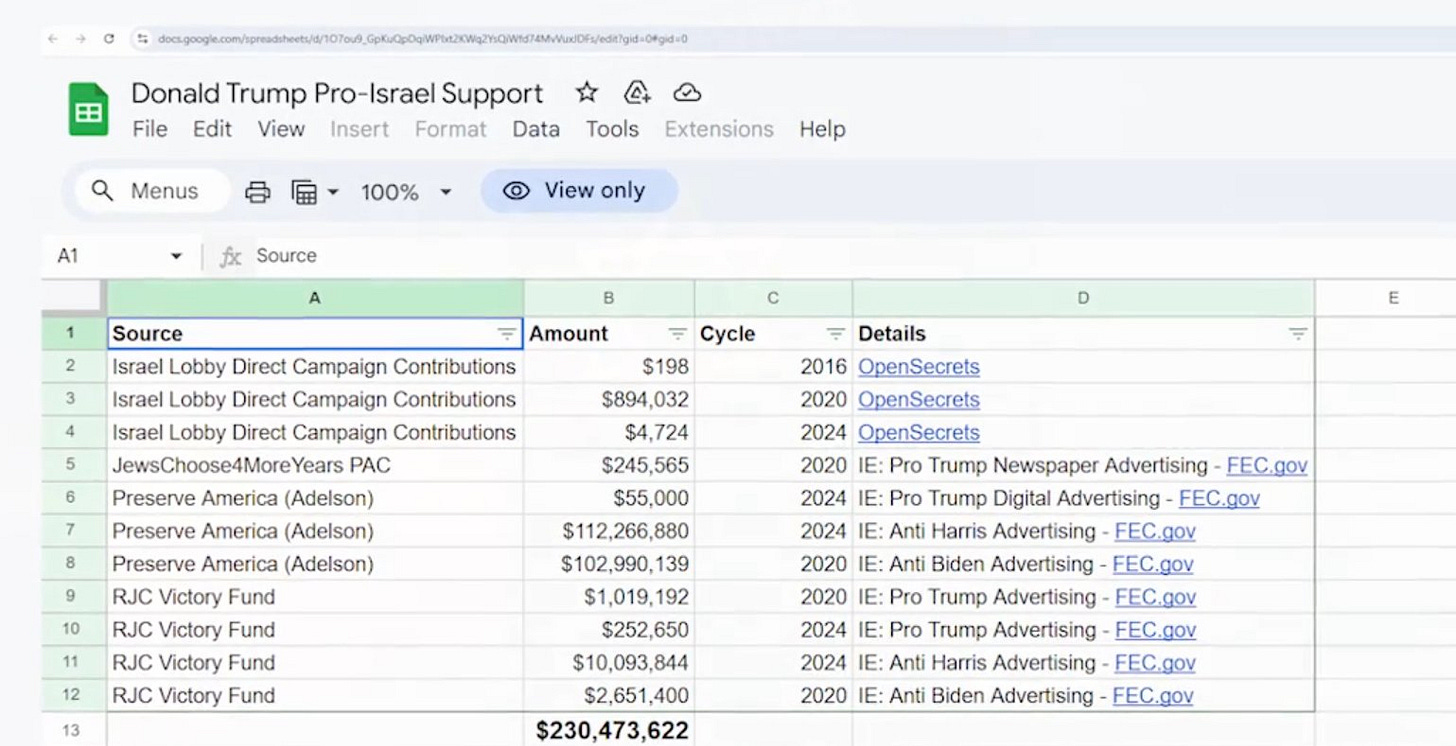The height and width of the screenshot is (746, 1456).
Task: Open the Format menu
Action: point(450,129)
